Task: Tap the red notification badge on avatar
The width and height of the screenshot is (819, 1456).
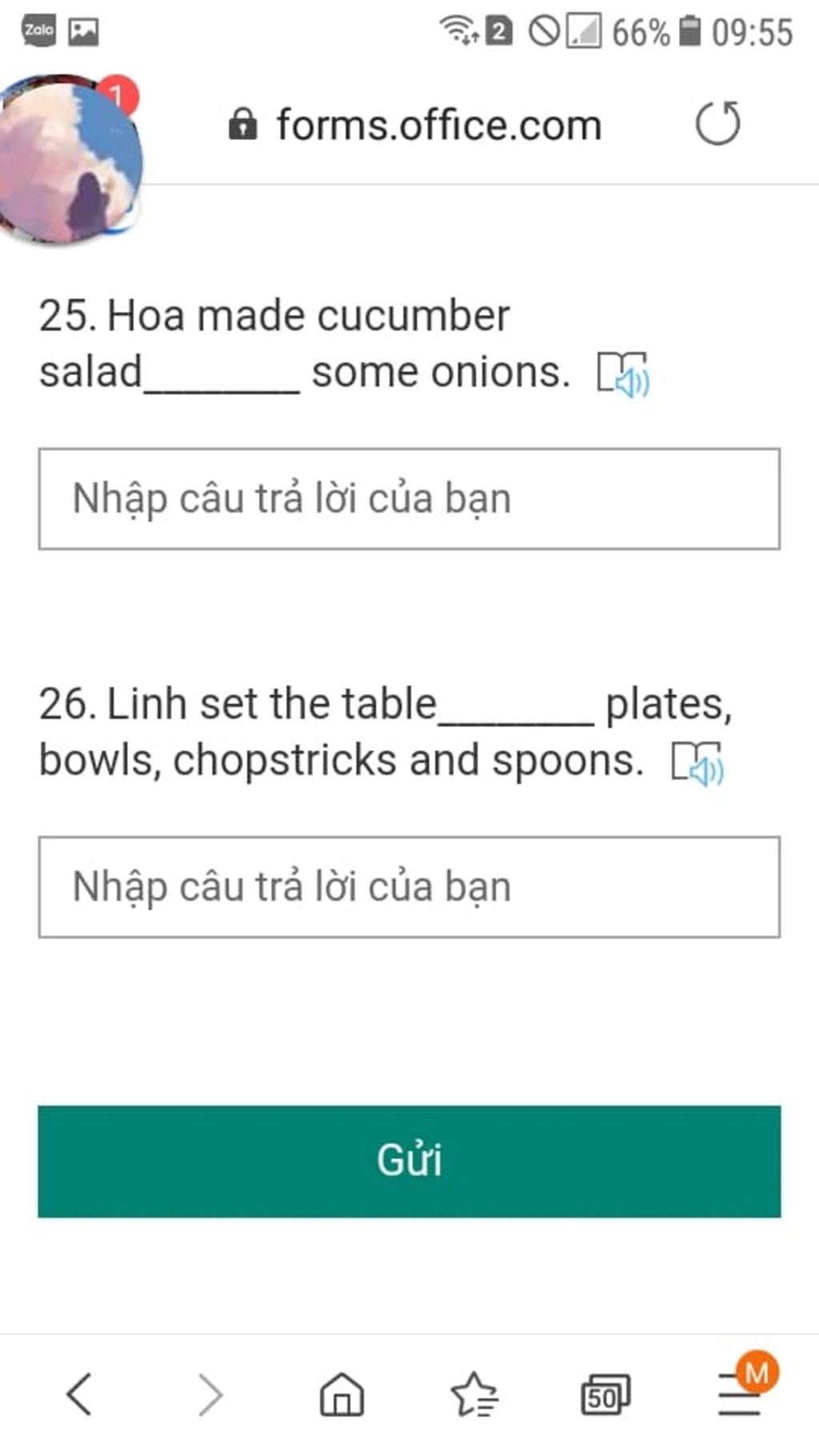Action: click(x=118, y=96)
